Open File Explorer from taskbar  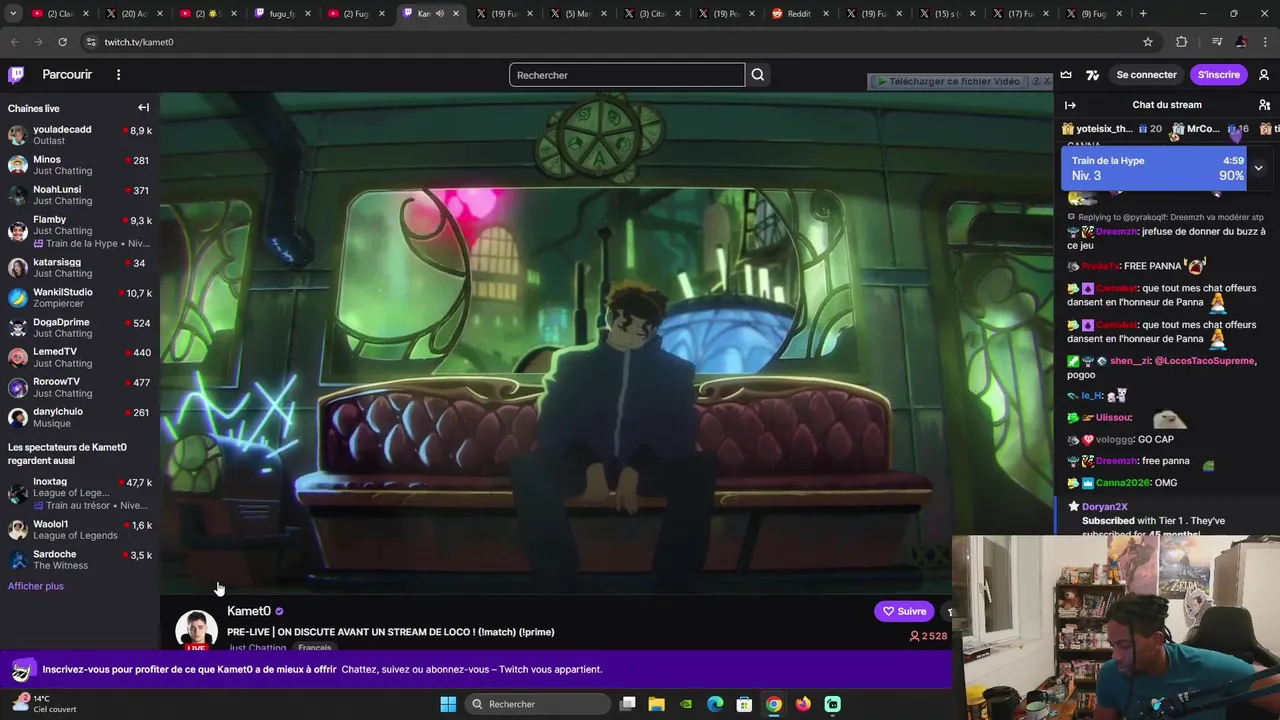[x=656, y=704]
